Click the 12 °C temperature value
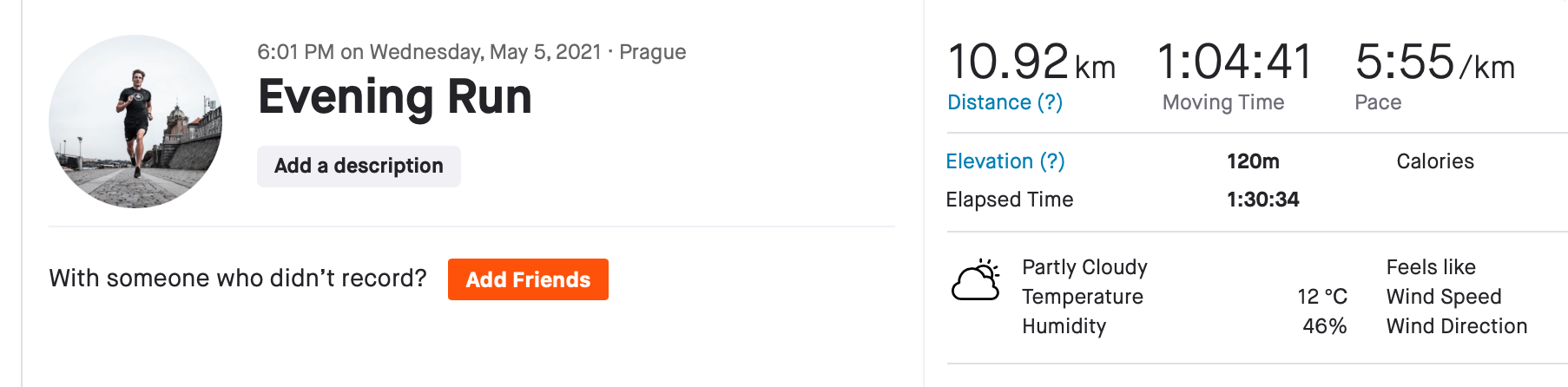Image resolution: width=1568 pixels, height=387 pixels. click(1322, 297)
